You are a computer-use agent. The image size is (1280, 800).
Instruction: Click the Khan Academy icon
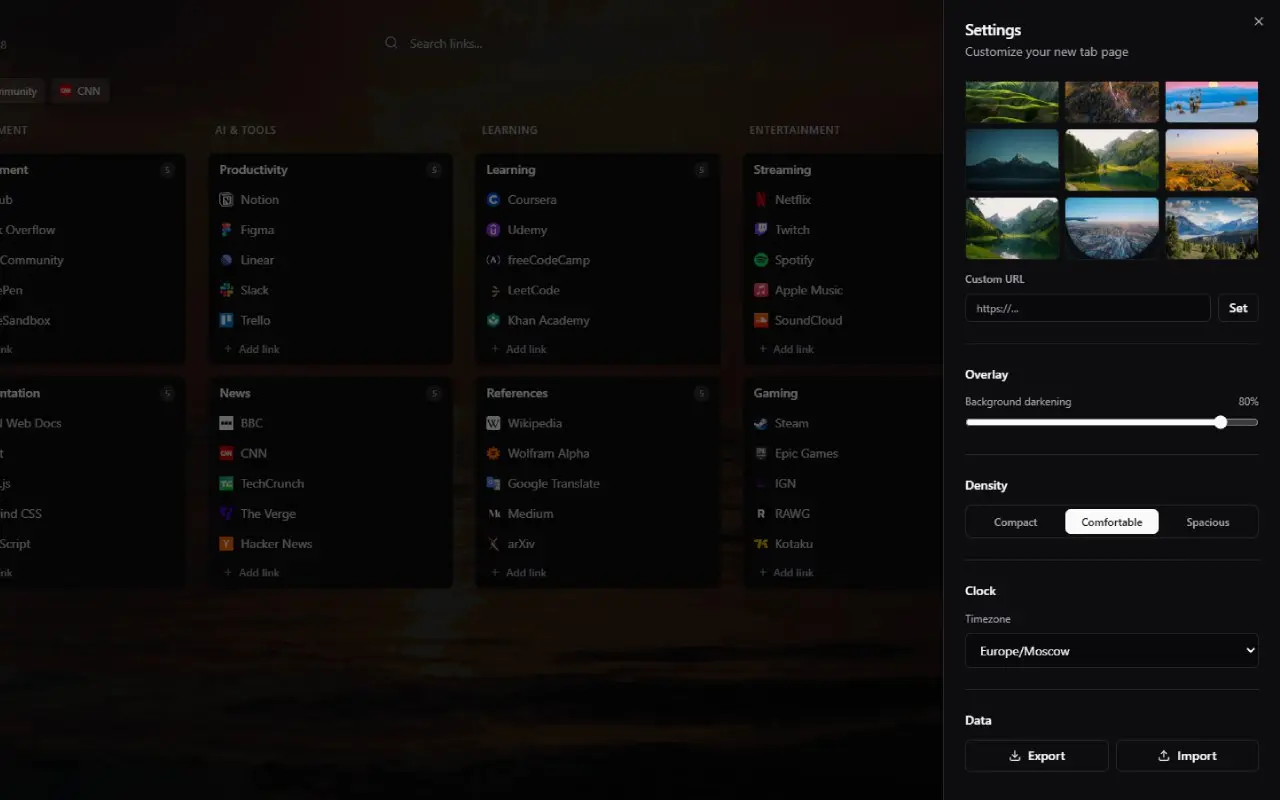(493, 320)
